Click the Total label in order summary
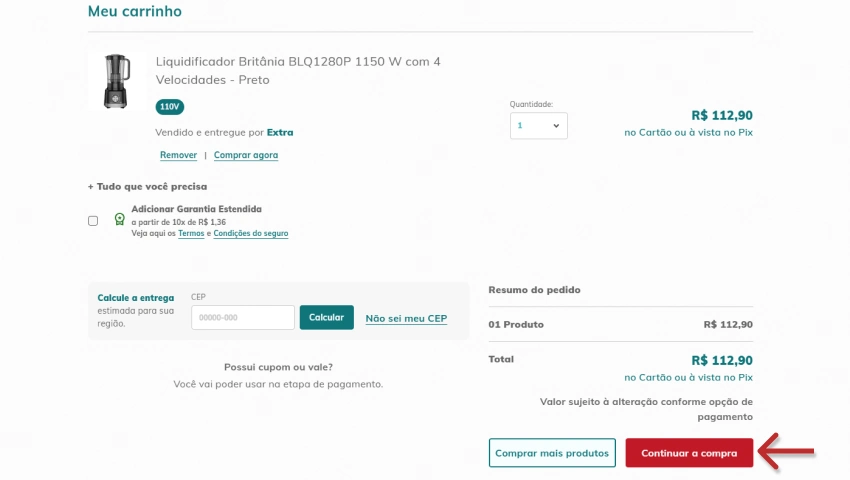The height and width of the screenshot is (480, 850). 501,359
